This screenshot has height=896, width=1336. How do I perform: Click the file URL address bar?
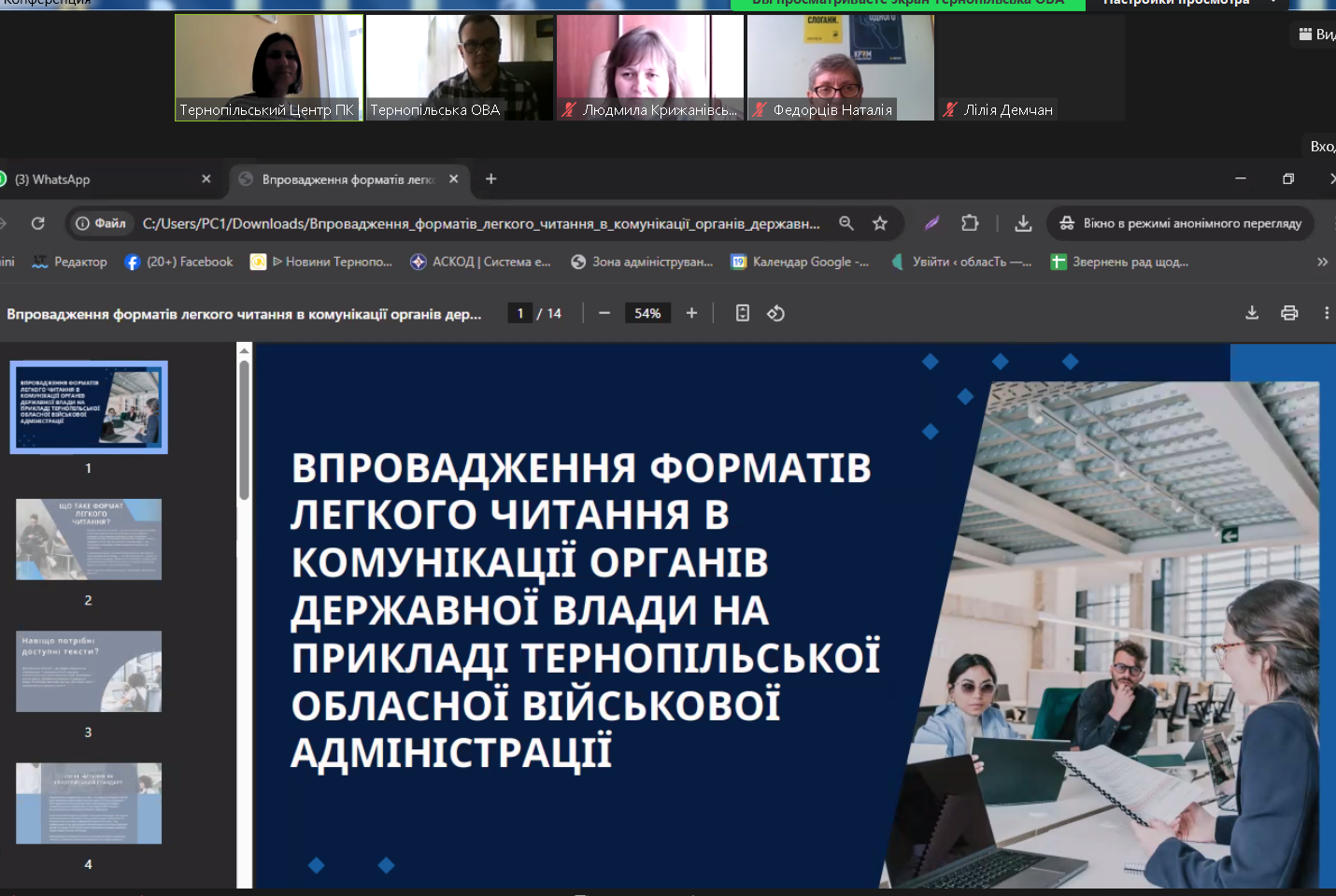[x=480, y=223]
